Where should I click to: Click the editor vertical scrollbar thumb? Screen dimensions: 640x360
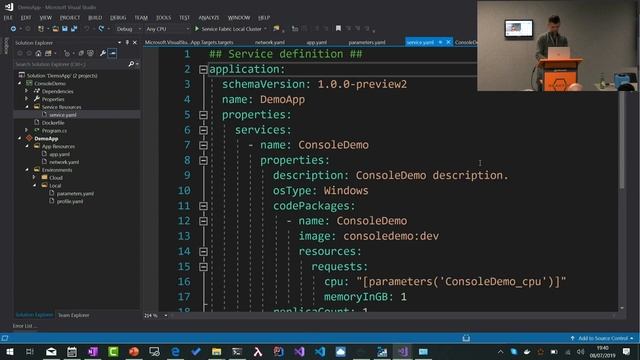[x=622, y=140]
